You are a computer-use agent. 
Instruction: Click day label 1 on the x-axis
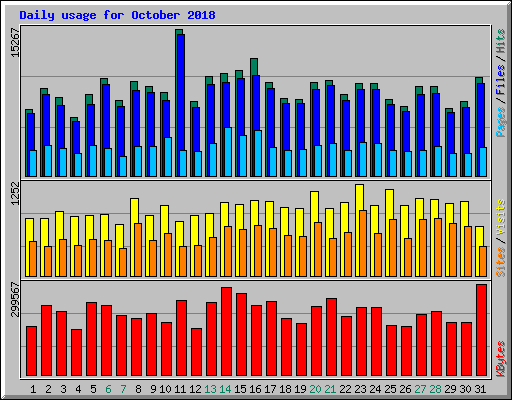(x=33, y=389)
